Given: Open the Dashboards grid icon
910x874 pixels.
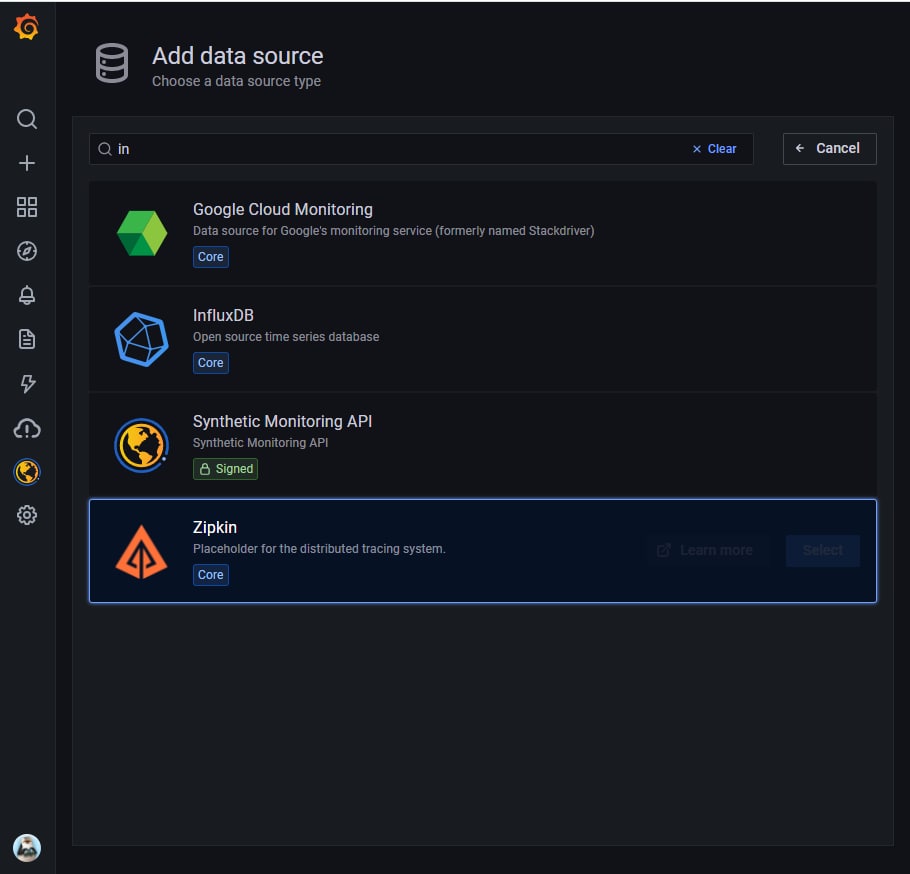Looking at the screenshot, I should (27, 207).
